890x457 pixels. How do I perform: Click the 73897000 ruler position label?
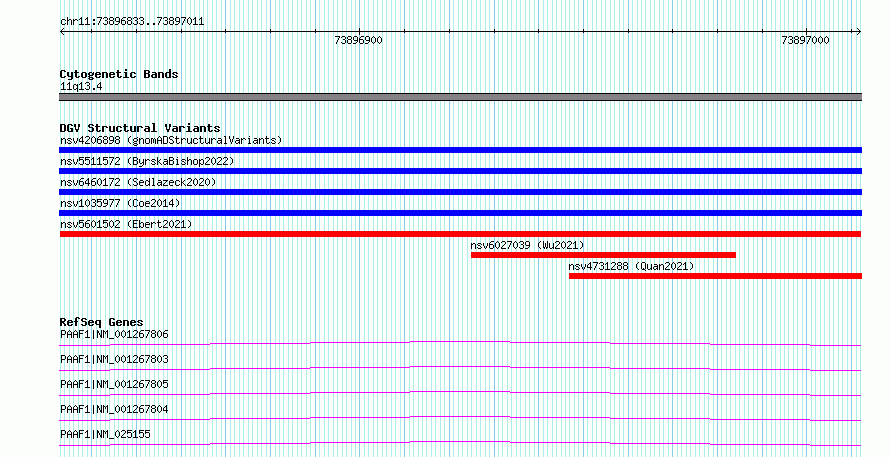click(805, 40)
